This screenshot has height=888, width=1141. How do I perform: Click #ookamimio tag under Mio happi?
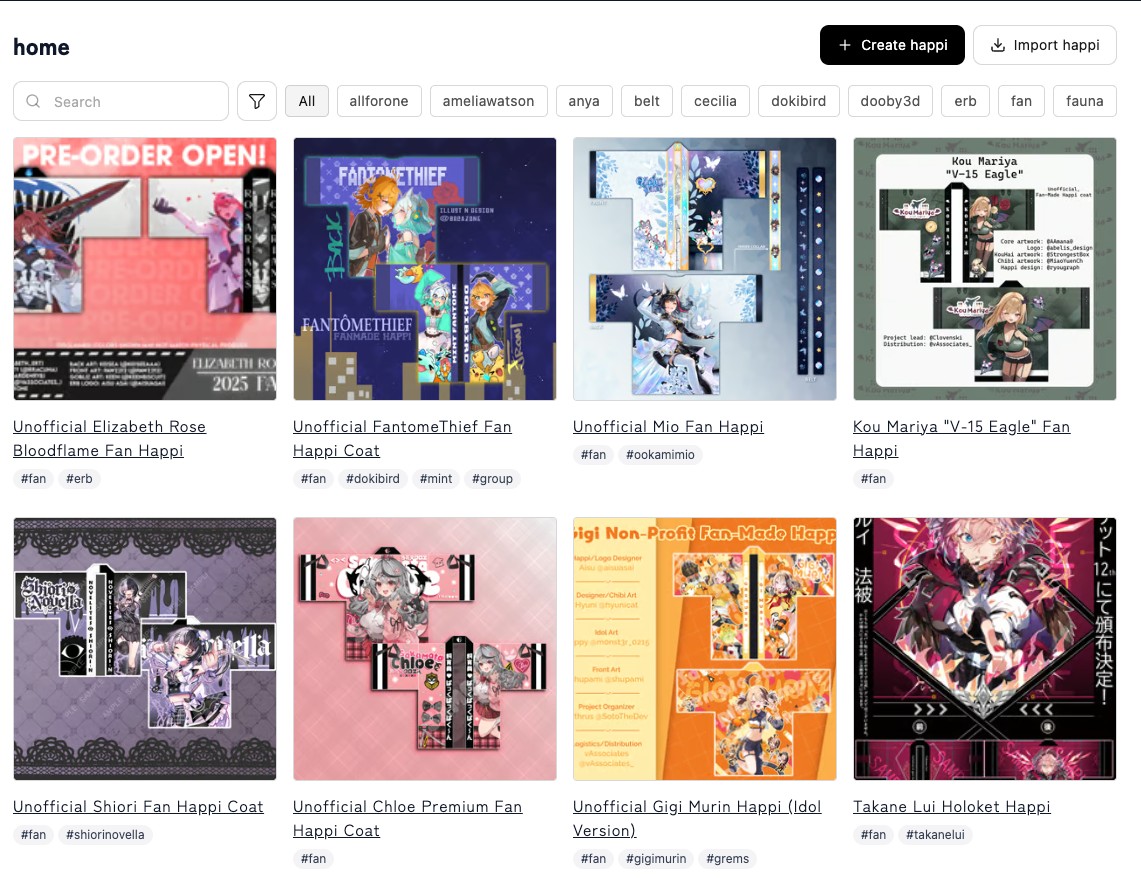click(x=660, y=454)
